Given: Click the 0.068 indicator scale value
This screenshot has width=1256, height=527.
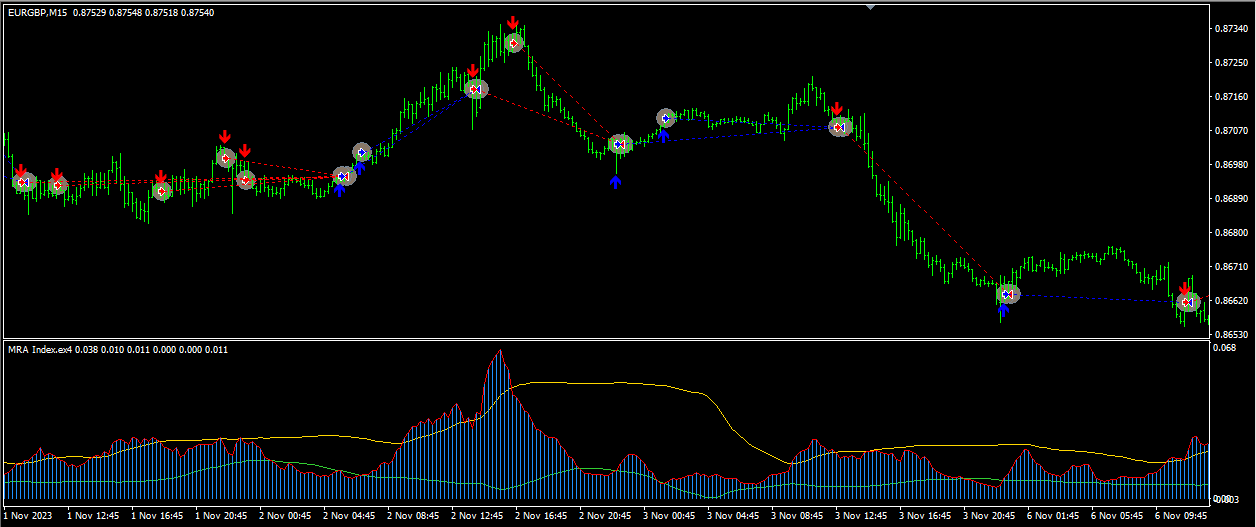Looking at the screenshot, I should [1223, 348].
